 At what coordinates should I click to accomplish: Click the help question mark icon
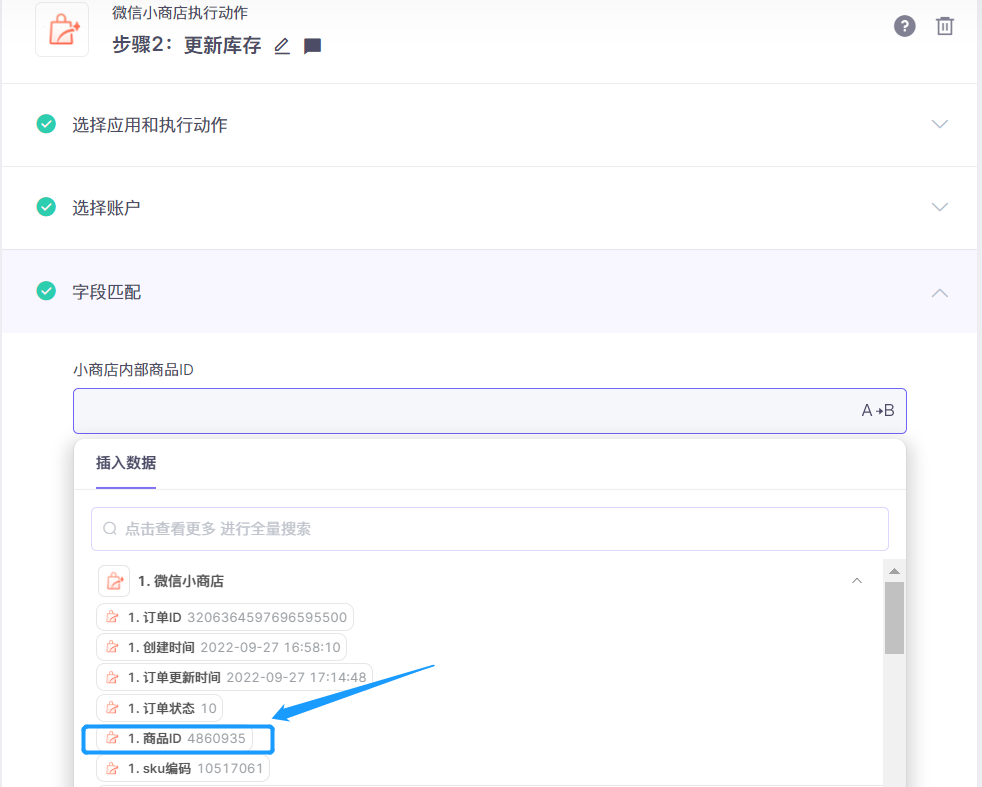coord(904,26)
